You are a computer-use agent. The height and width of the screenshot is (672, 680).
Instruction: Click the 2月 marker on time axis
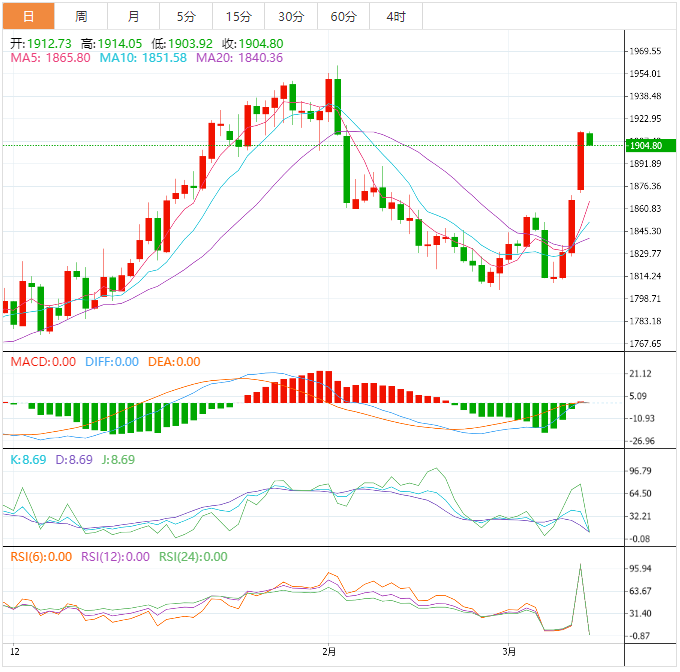click(x=330, y=652)
